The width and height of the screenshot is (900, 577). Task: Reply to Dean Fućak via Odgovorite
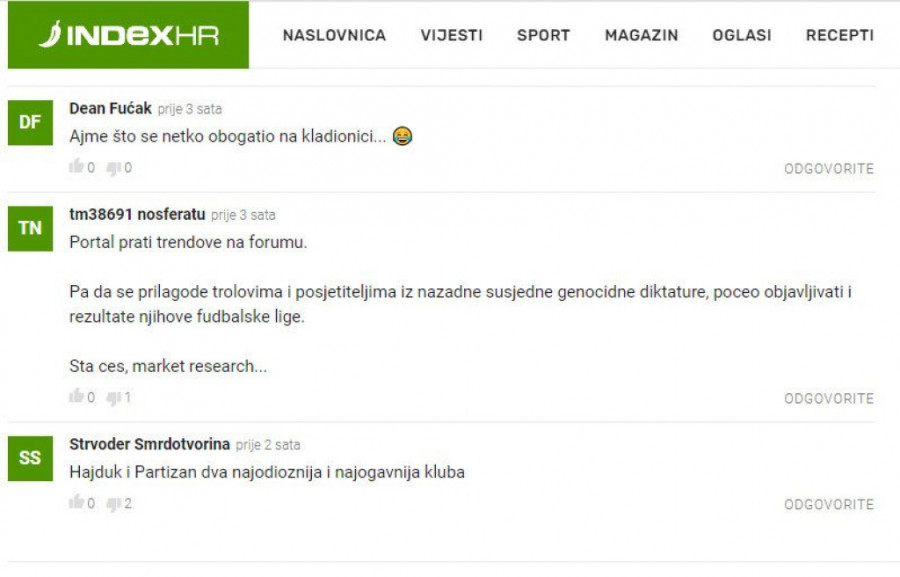[829, 169]
